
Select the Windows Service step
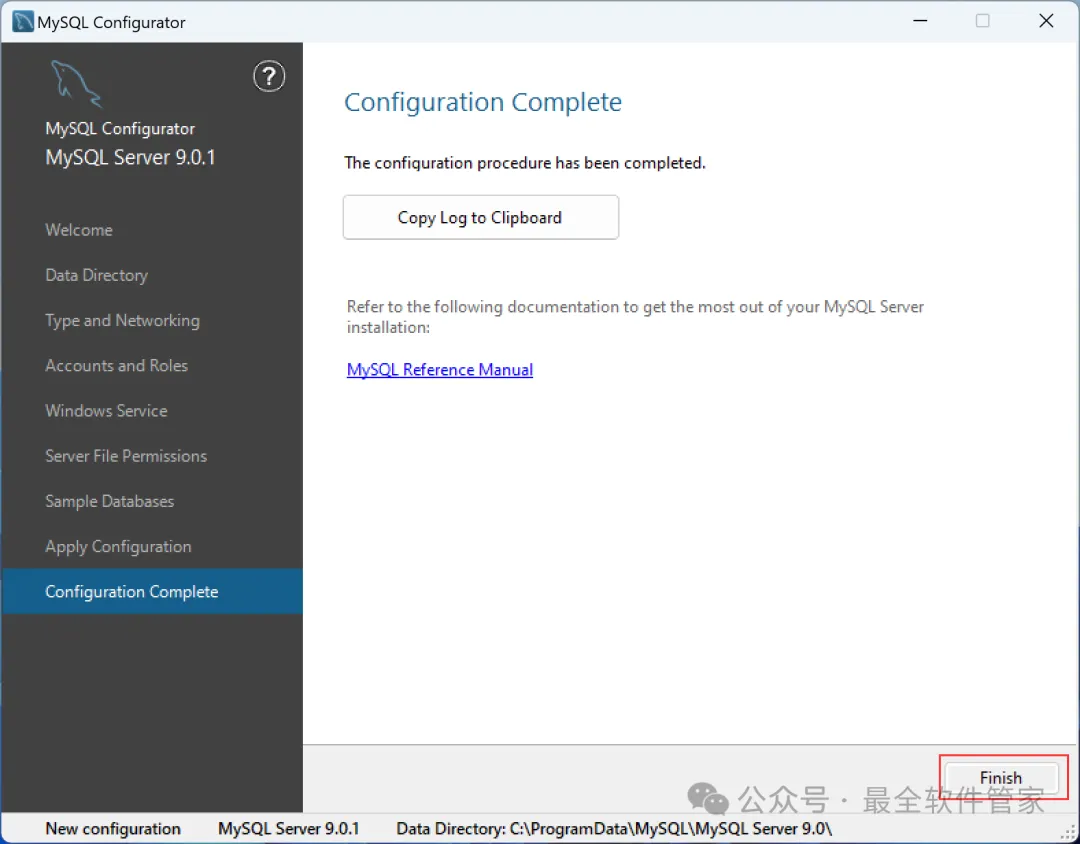[x=106, y=411]
